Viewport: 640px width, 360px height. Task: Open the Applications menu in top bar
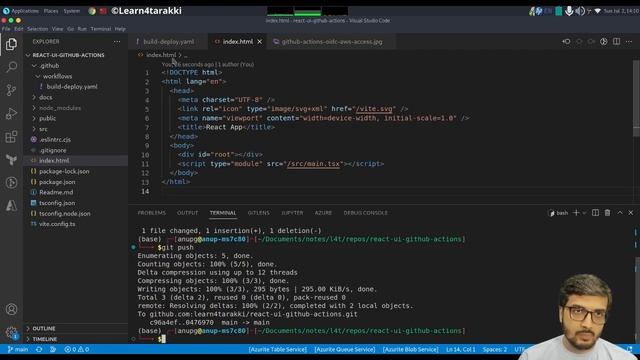pos(20,11)
